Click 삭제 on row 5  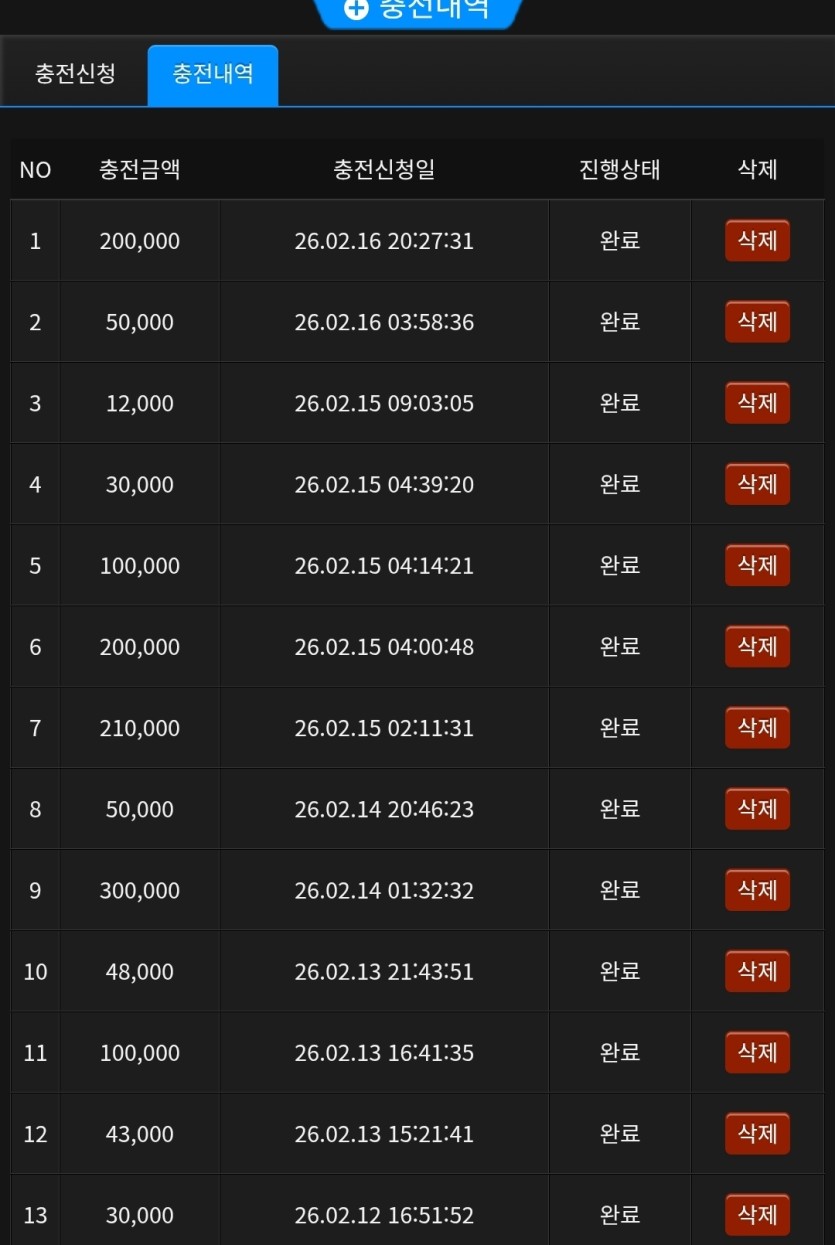[757, 565]
